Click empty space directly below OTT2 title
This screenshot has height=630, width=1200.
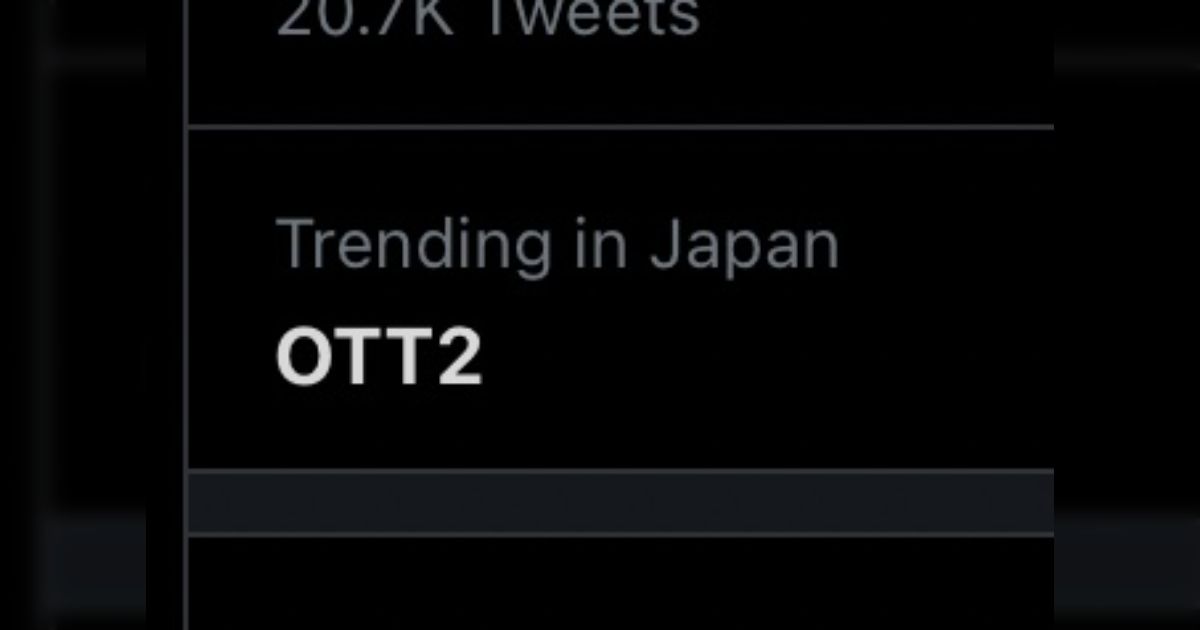pyautogui.click(x=379, y=425)
